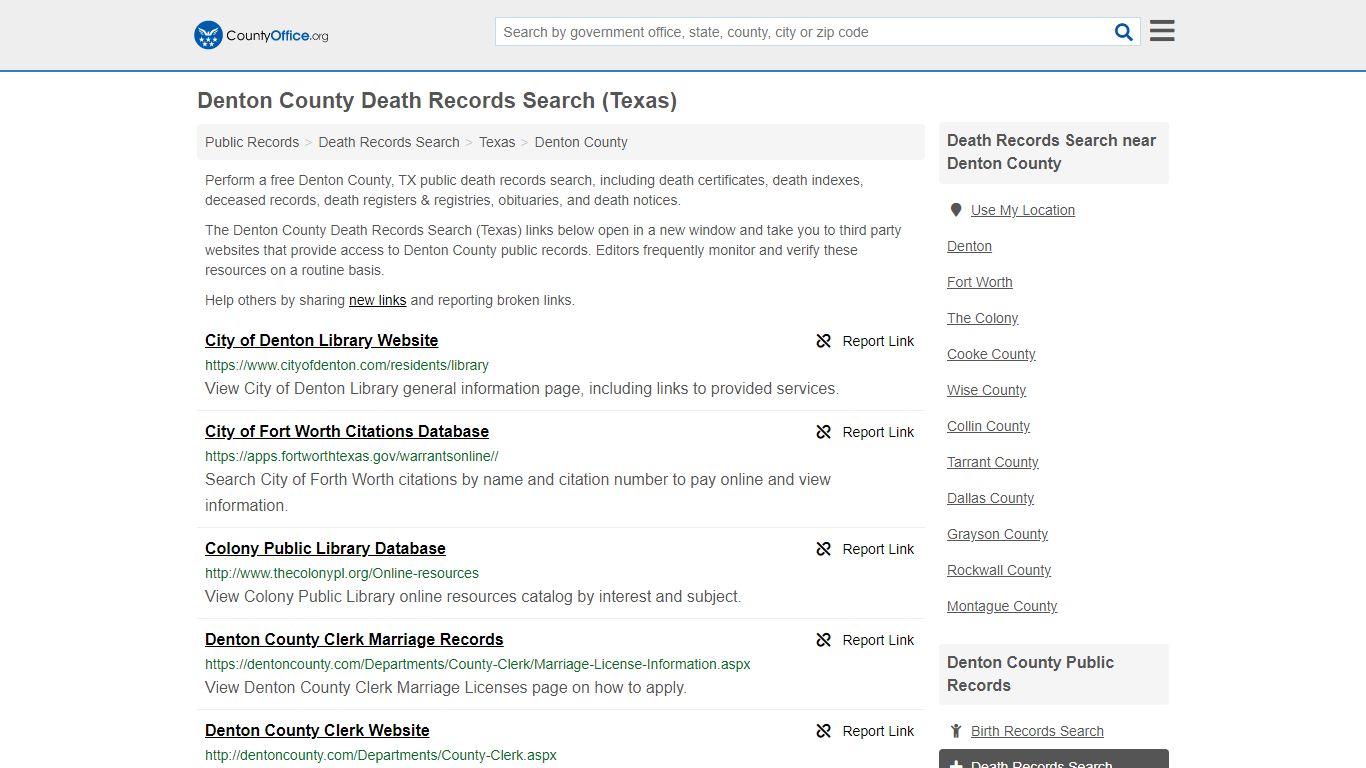The image size is (1366, 768).
Task: Select Cooke County in nearby list
Action: [x=991, y=354]
